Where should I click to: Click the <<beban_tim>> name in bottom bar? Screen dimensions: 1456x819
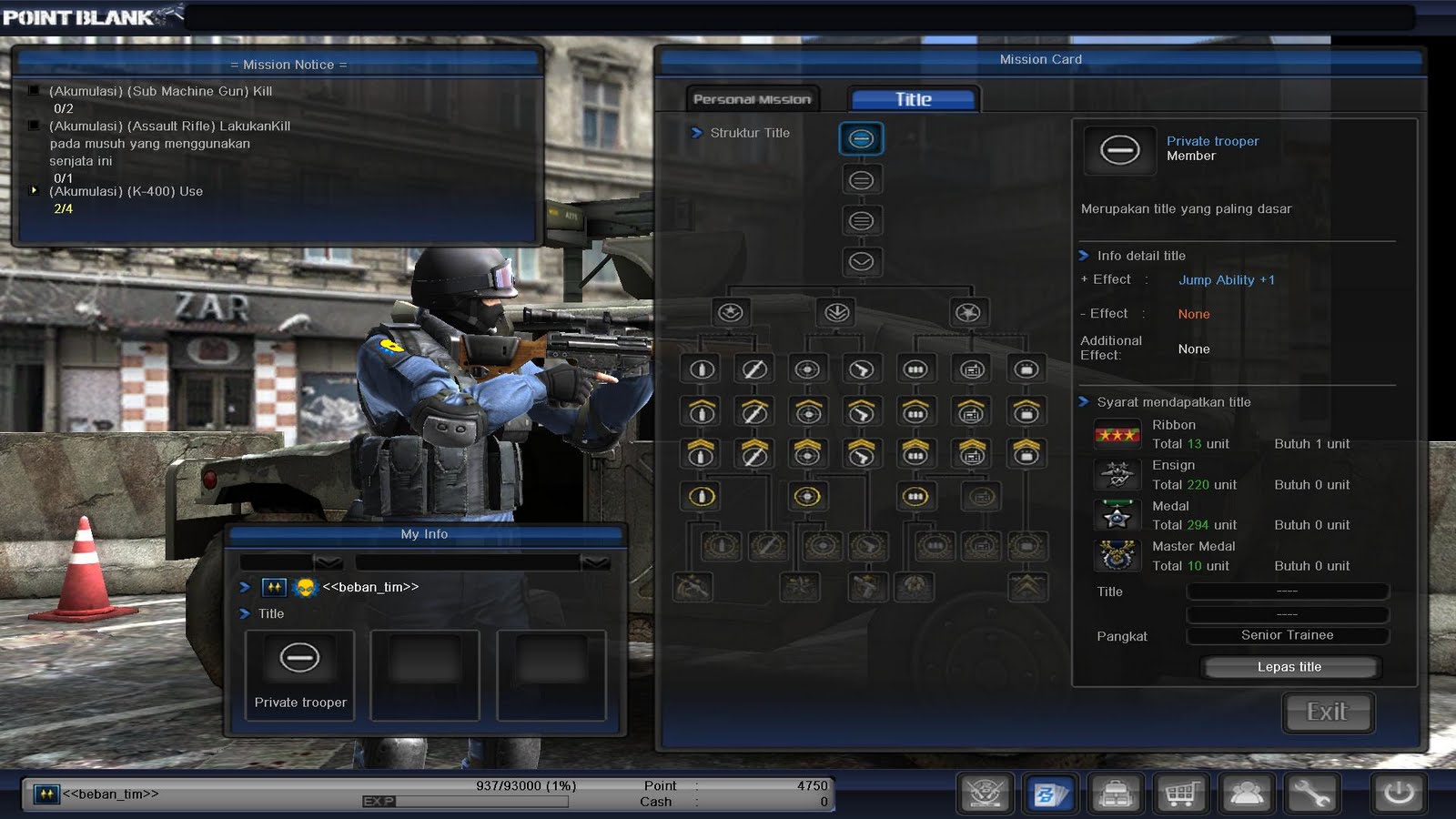click(110, 794)
